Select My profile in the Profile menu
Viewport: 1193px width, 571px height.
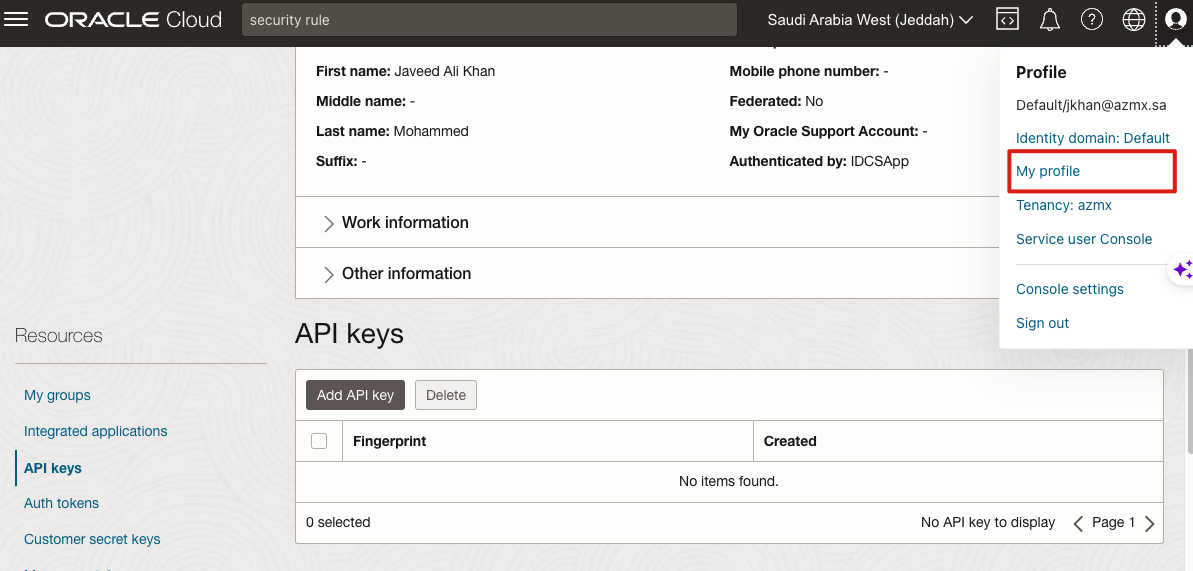click(1048, 171)
